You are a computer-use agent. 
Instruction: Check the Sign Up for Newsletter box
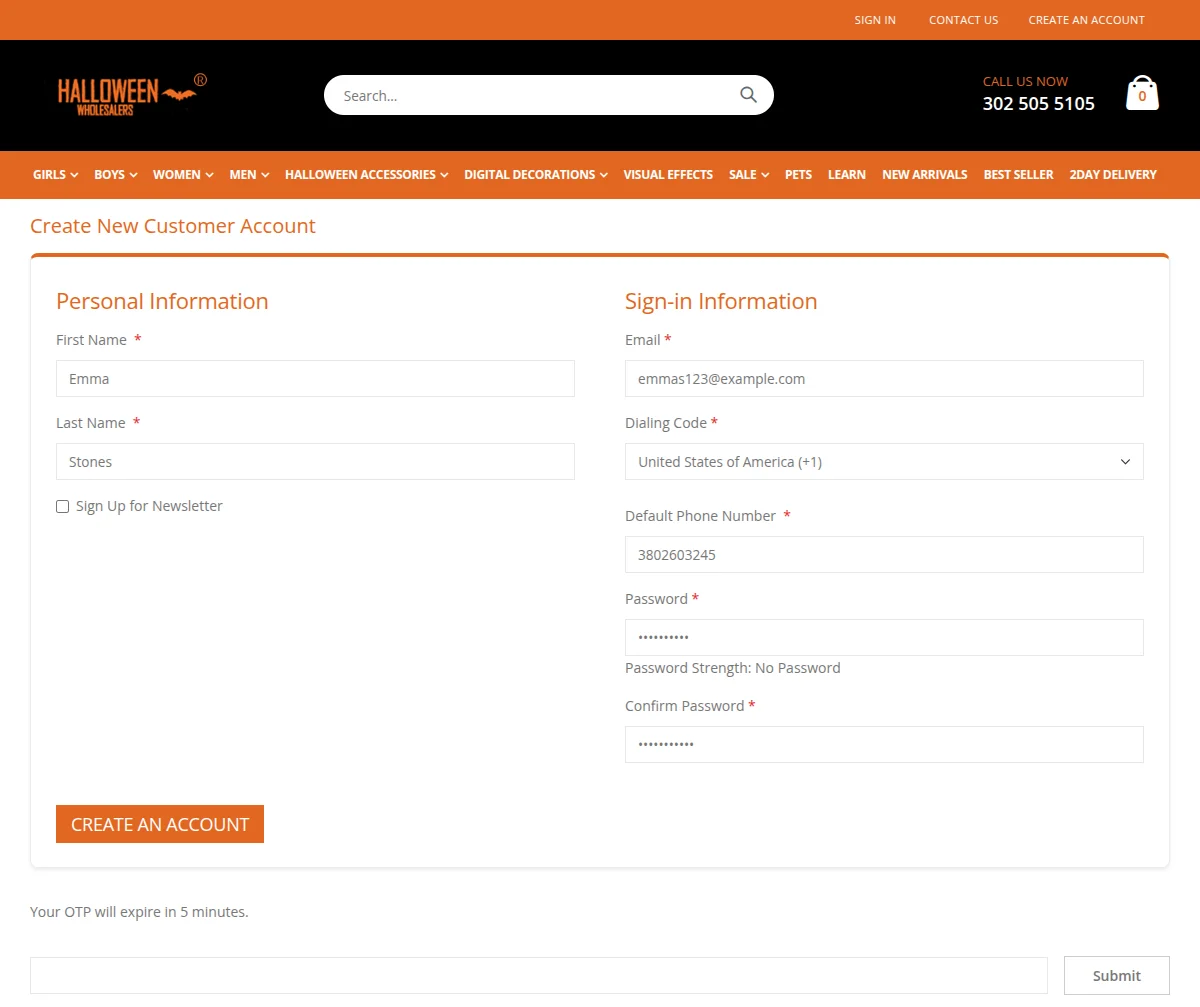[62, 506]
